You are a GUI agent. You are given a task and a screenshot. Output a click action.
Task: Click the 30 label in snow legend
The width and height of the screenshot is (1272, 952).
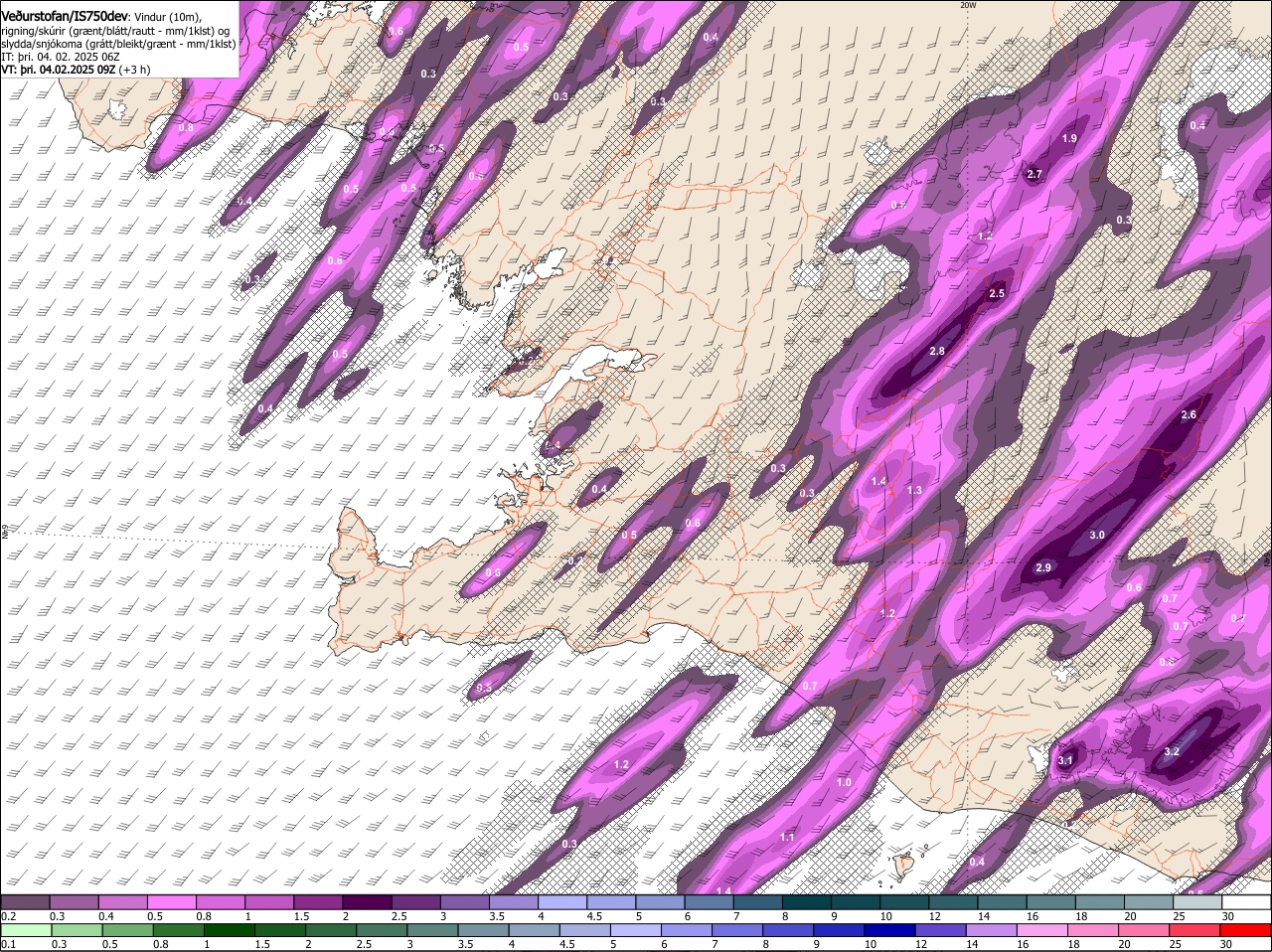tap(1227, 915)
